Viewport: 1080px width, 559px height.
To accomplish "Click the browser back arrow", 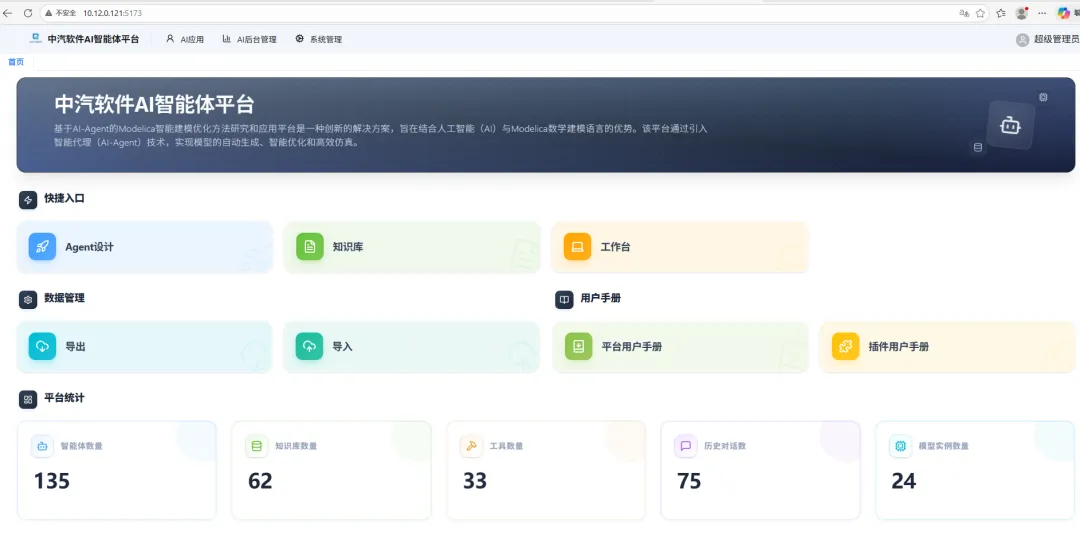I will click(8, 13).
